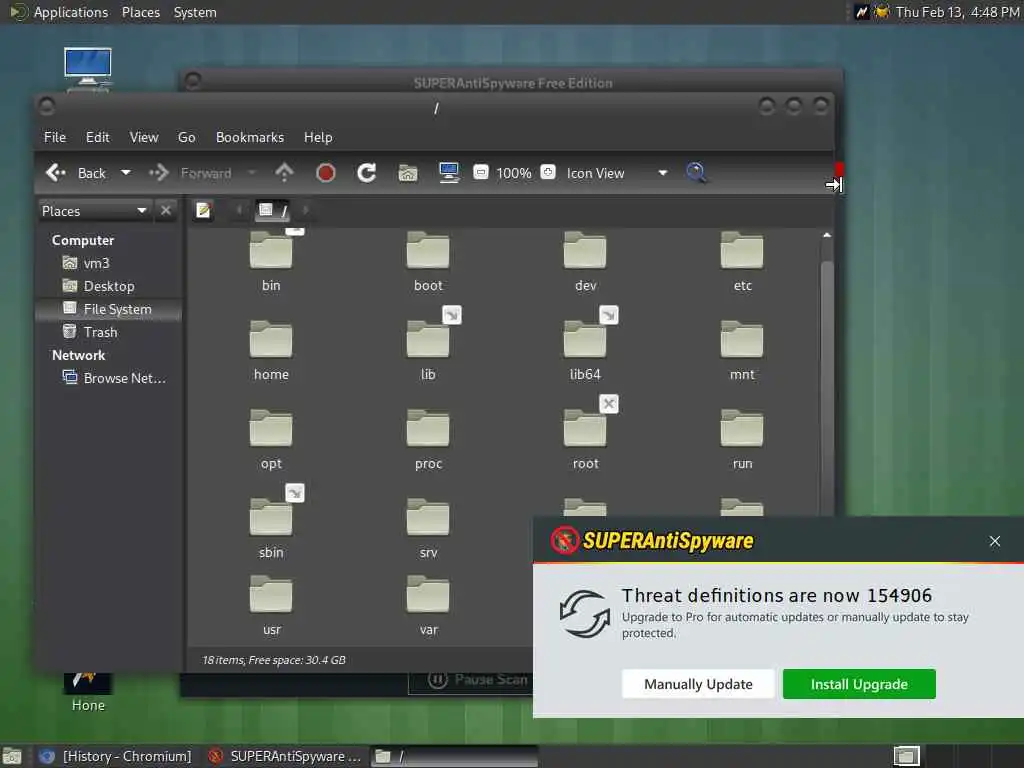
Task: Select the home folder
Action: pyautogui.click(x=271, y=351)
